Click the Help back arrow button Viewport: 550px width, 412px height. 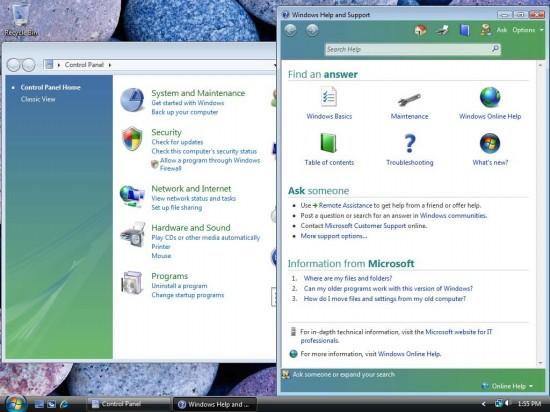point(290,31)
